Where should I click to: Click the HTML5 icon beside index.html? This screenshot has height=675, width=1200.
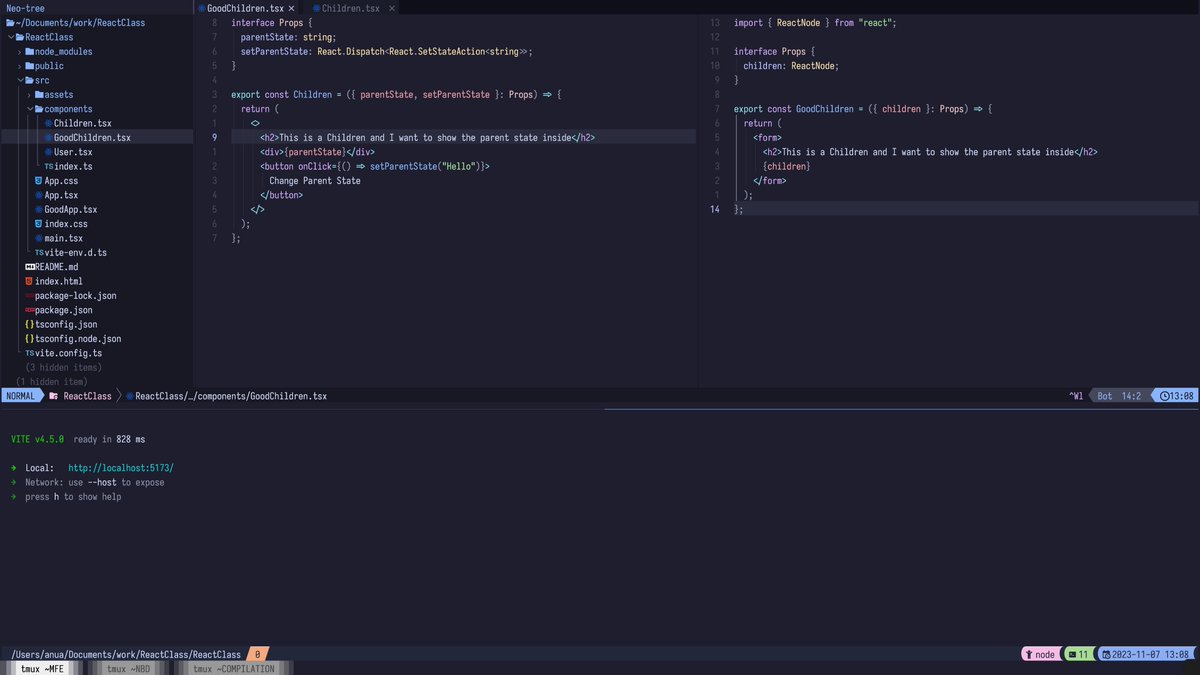[29, 282]
